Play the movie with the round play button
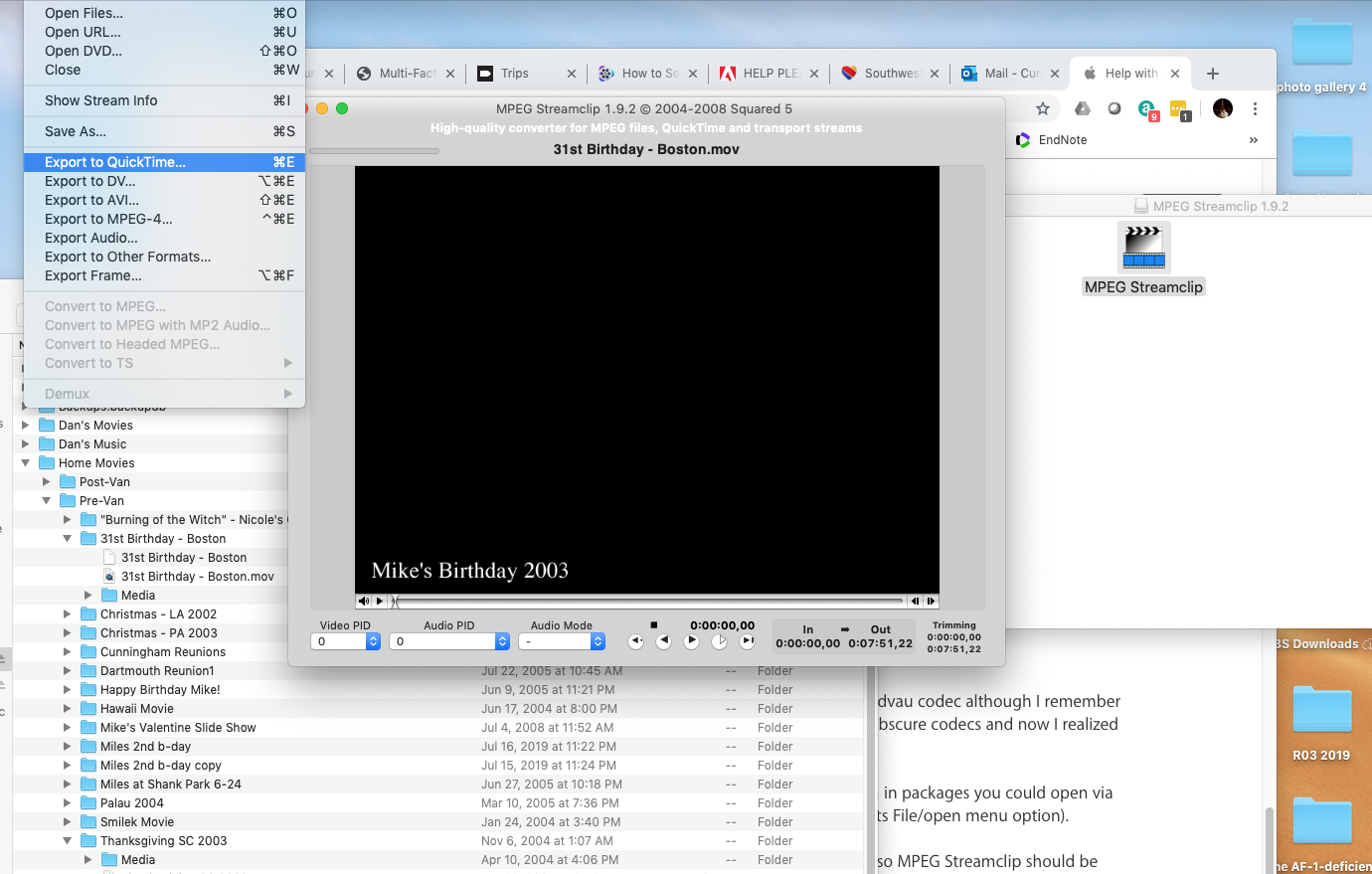The width and height of the screenshot is (1372, 874). [691, 641]
